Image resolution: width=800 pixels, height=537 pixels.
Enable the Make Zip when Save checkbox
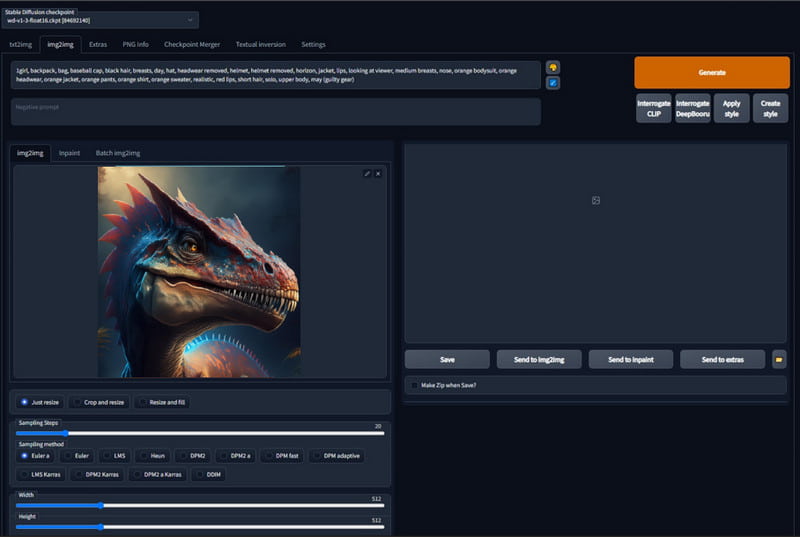tap(415, 385)
